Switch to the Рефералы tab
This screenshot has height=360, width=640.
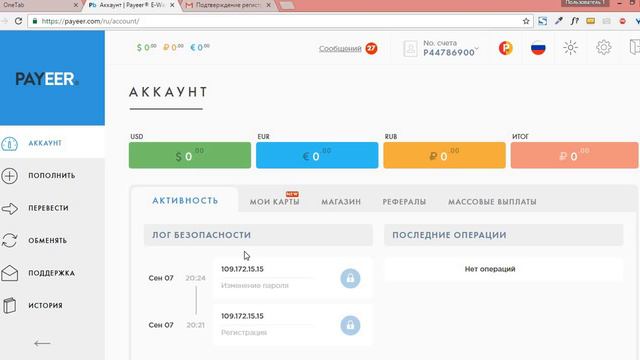pos(404,202)
